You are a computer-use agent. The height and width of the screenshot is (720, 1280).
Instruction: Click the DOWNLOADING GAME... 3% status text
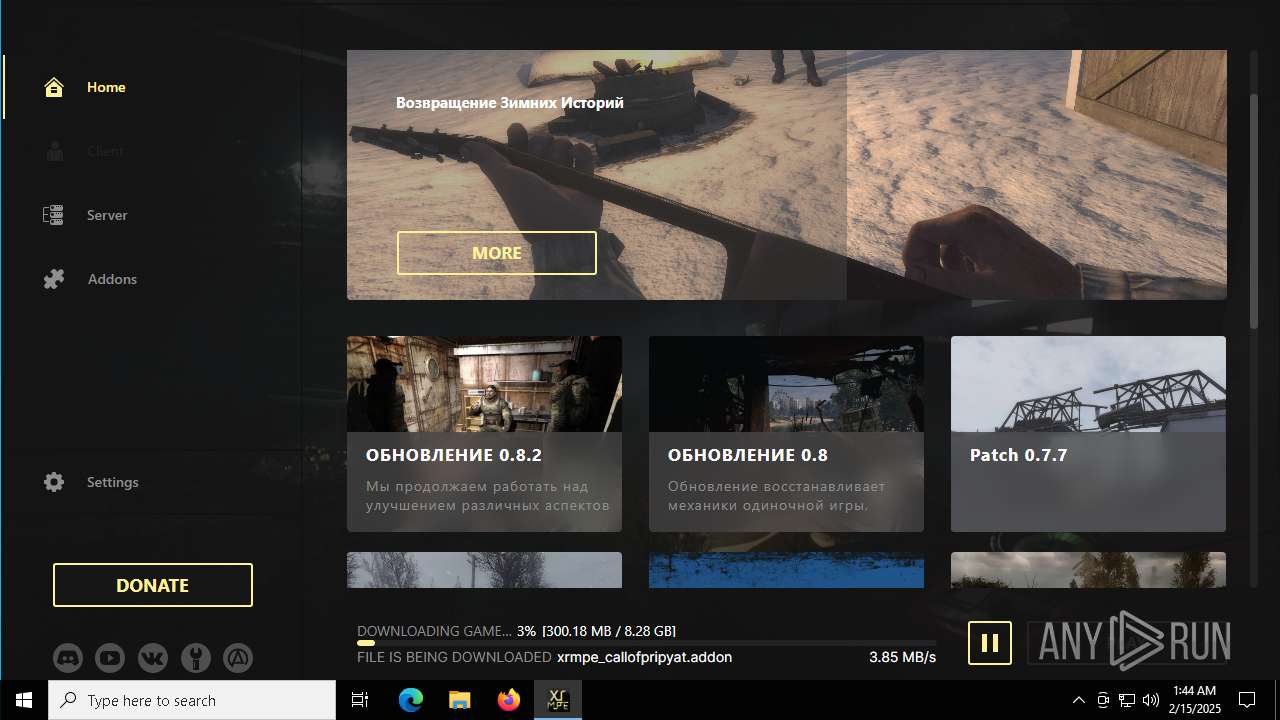(x=446, y=631)
